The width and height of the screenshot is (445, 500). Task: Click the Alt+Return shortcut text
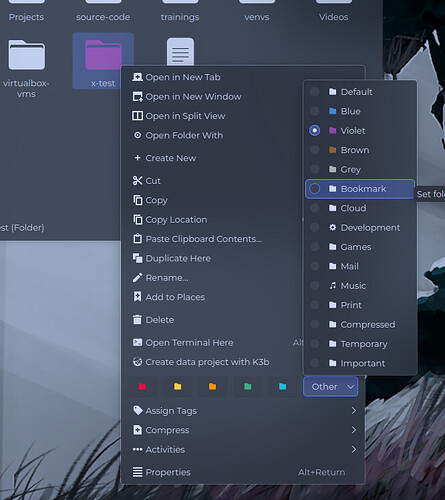pyautogui.click(x=322, y=472)
